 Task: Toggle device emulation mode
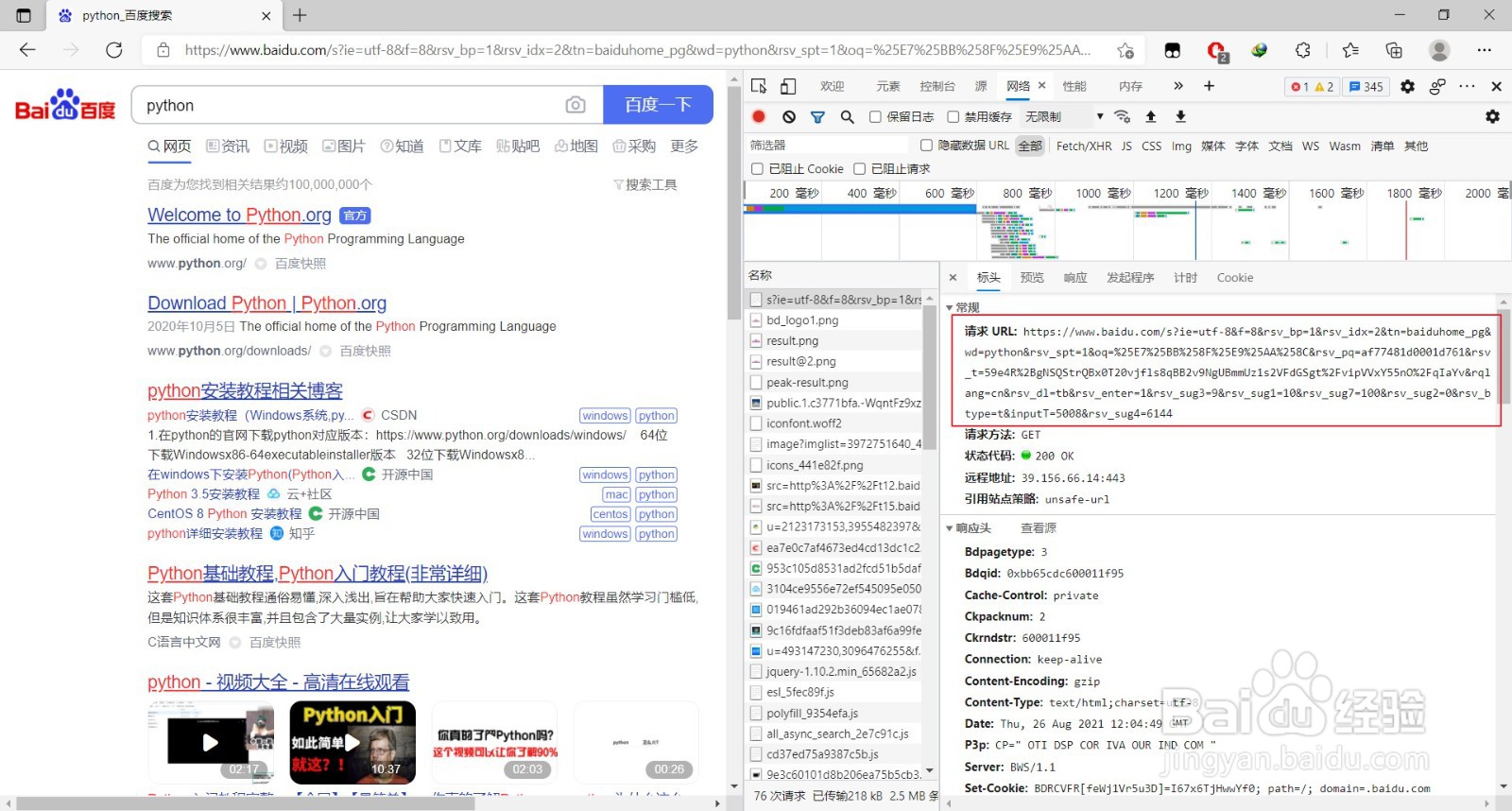788,86
